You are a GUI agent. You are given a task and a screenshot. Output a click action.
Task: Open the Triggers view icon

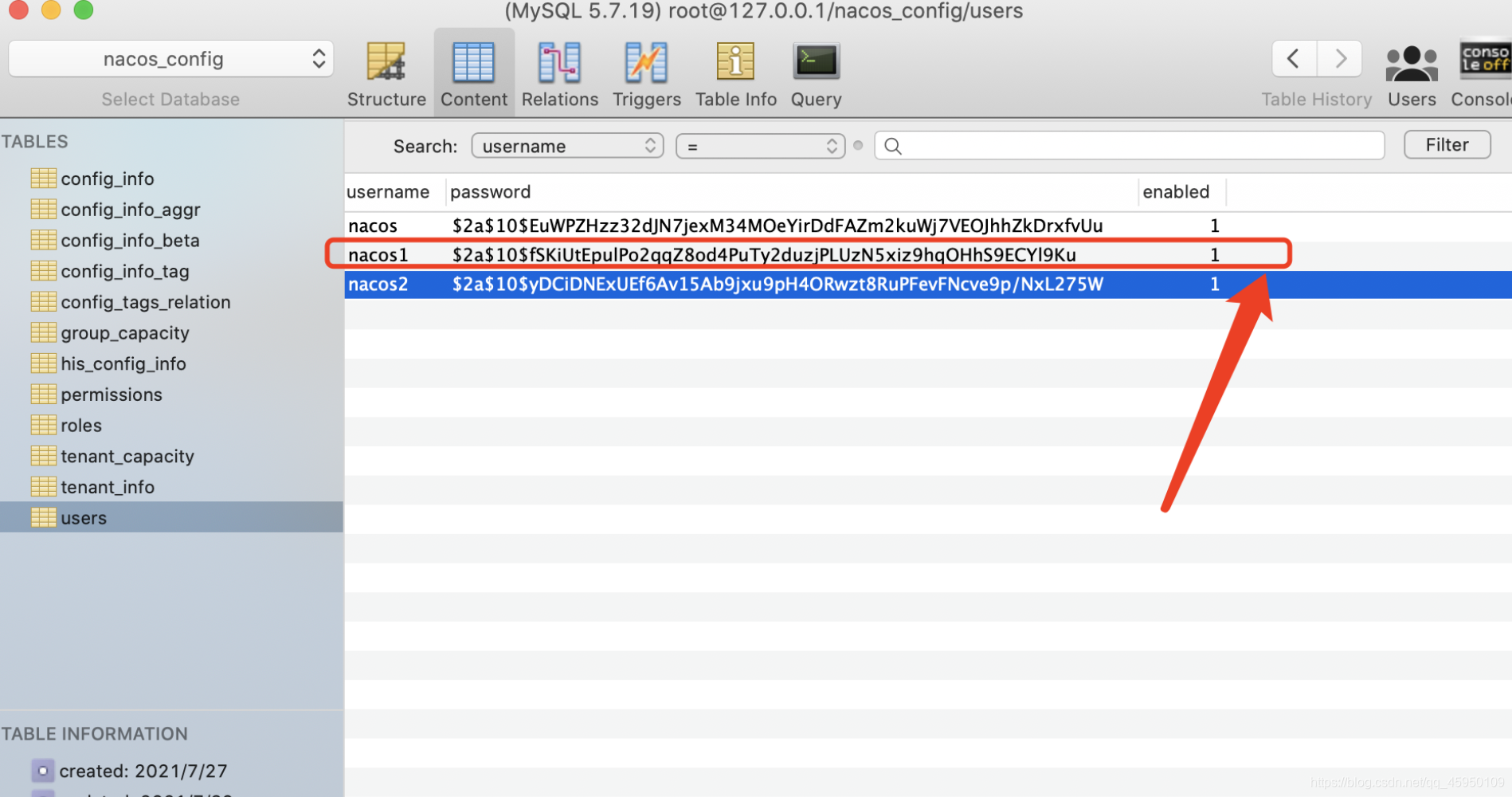[x=646, y=62]
